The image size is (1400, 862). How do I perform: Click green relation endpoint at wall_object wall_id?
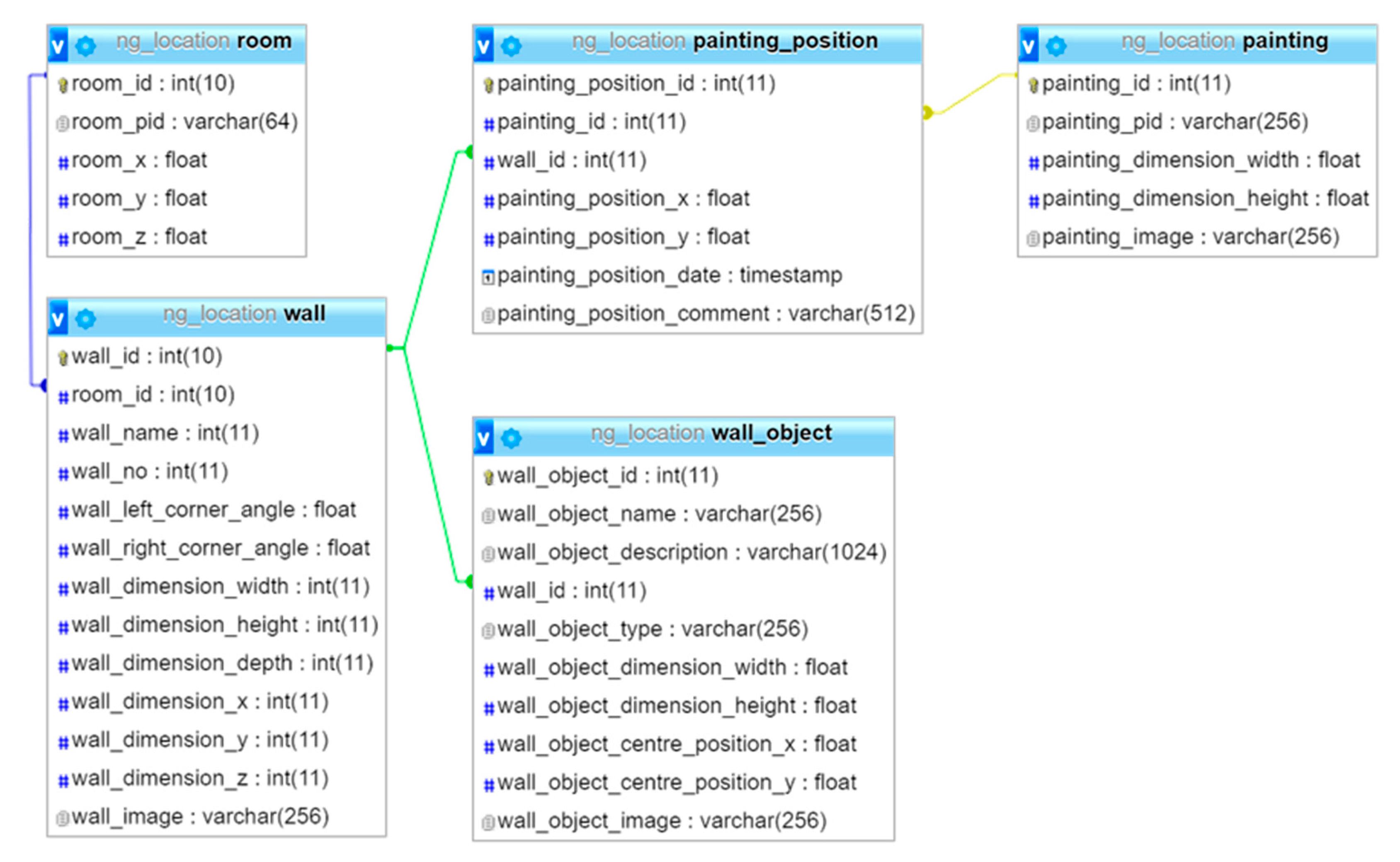tap(469, 581)
